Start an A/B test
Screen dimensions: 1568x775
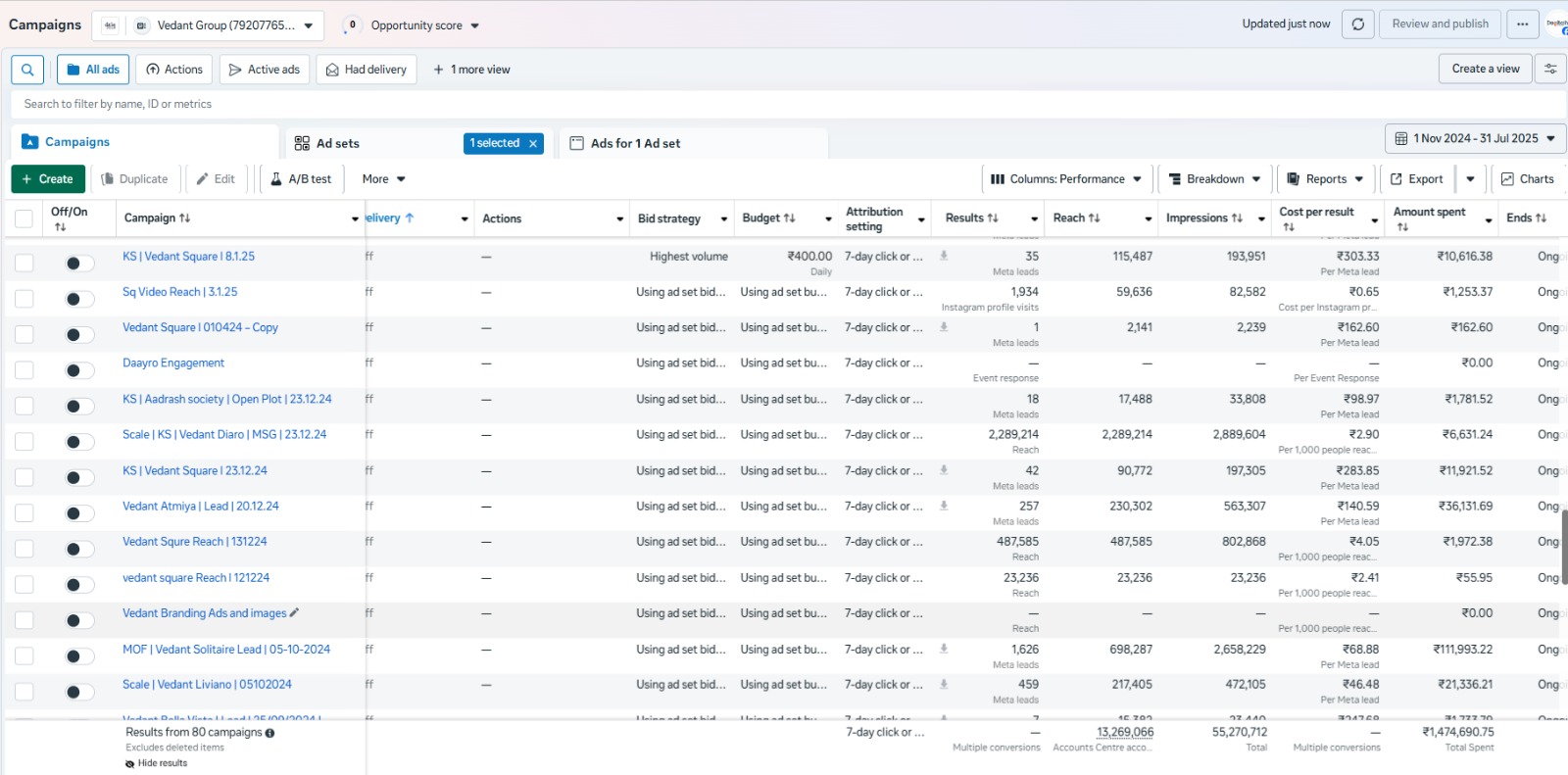(x=301, y=179)
